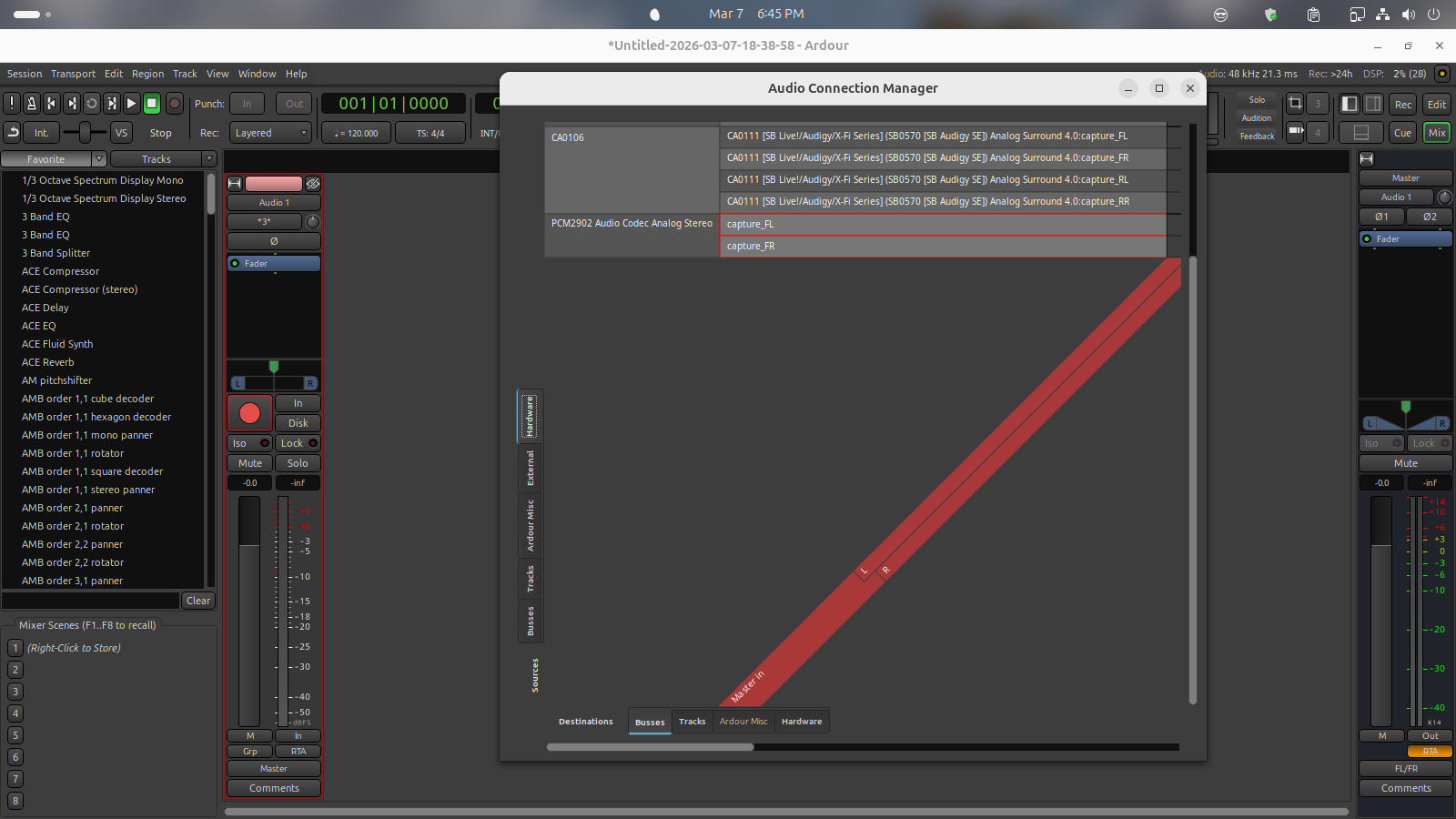Image resolution: width=1456 pixels, height=819 pixels.
Task: Expand the Favorite plugins dropdown arrow
Action: tap(100, 159)
